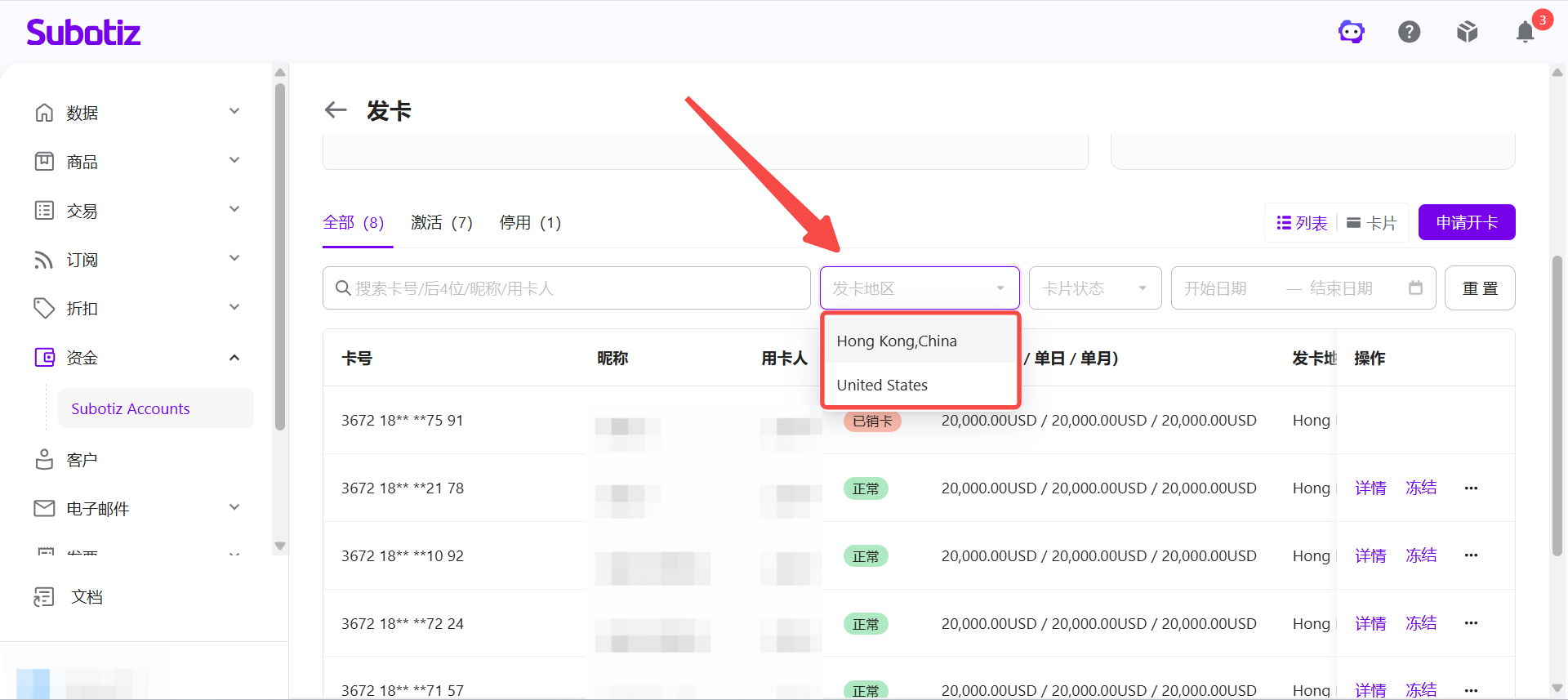Click the calendar icon in date range field
Image resolution: width=1568 pixels, height=700 pixels.
[1416, 288]
